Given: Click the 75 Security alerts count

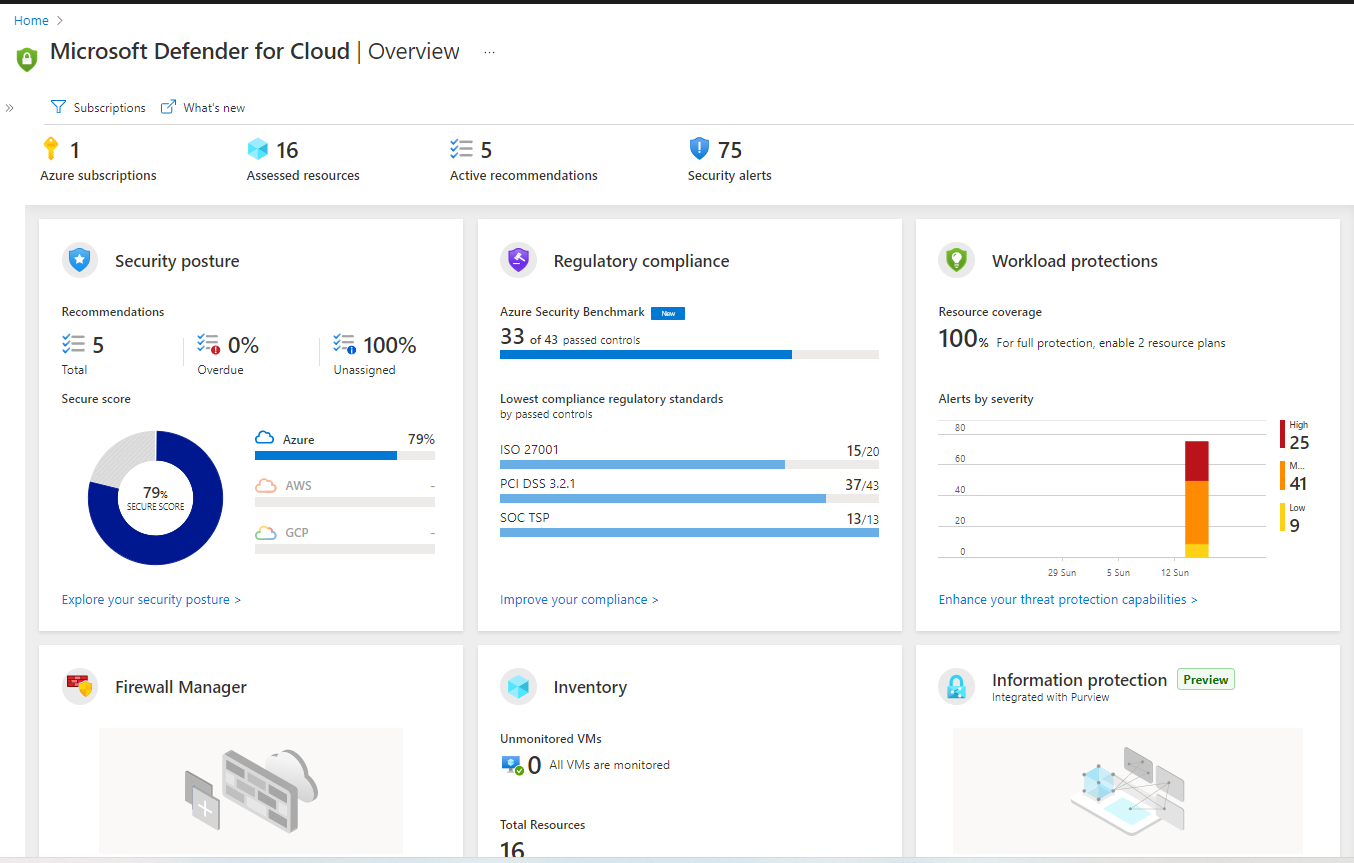Looking at the screenshot, I should (x=730, y=150).
